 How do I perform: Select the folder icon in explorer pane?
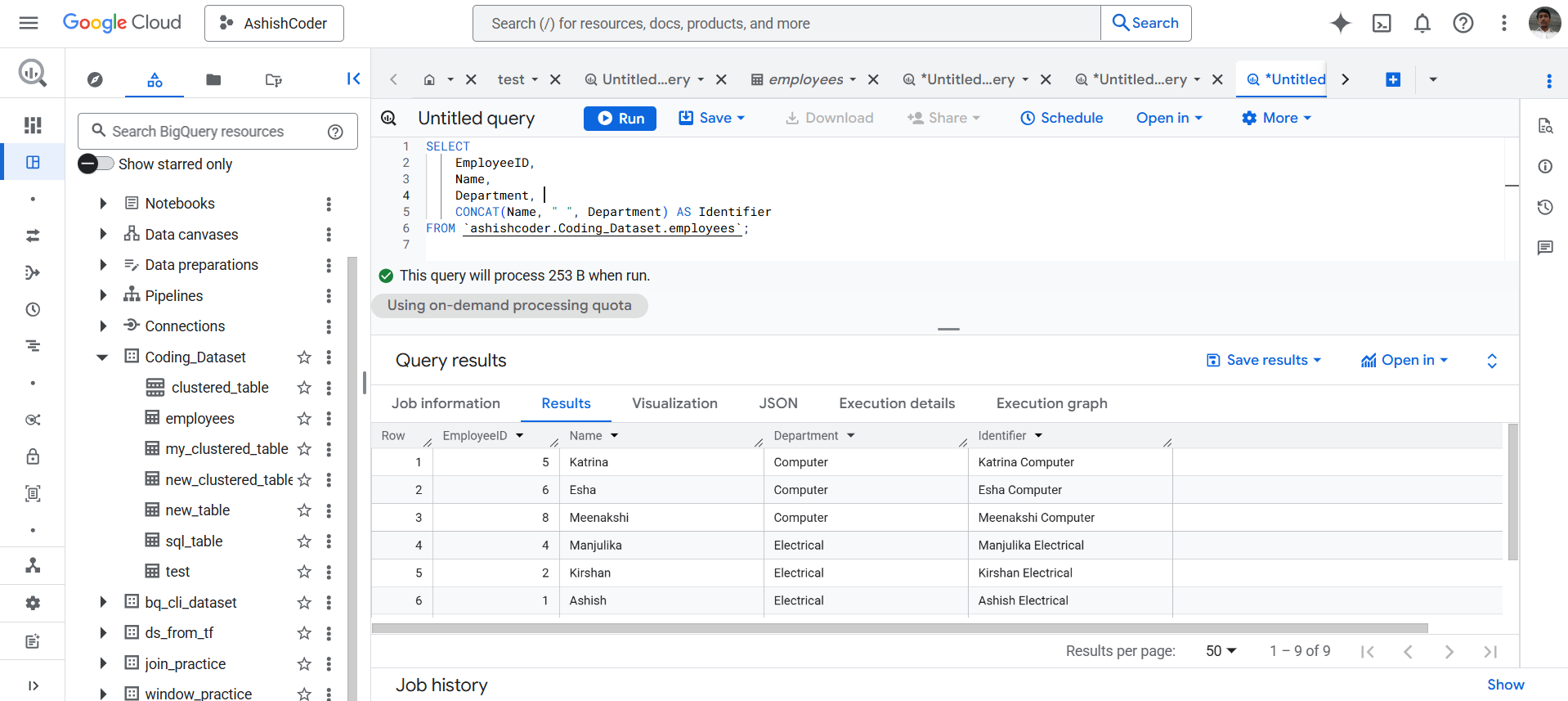point(213,79)
